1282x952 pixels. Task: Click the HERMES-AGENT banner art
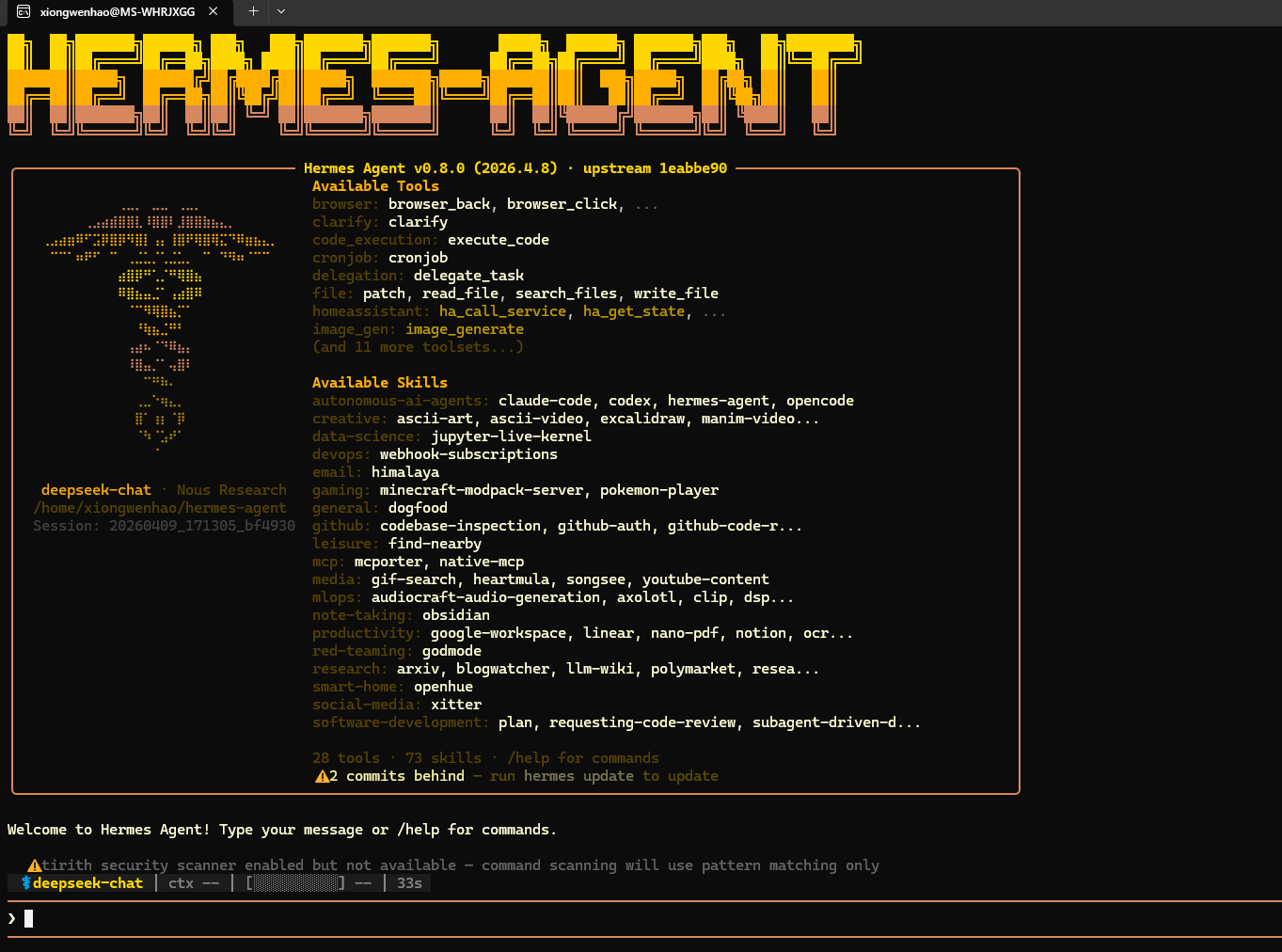[434, 85]
